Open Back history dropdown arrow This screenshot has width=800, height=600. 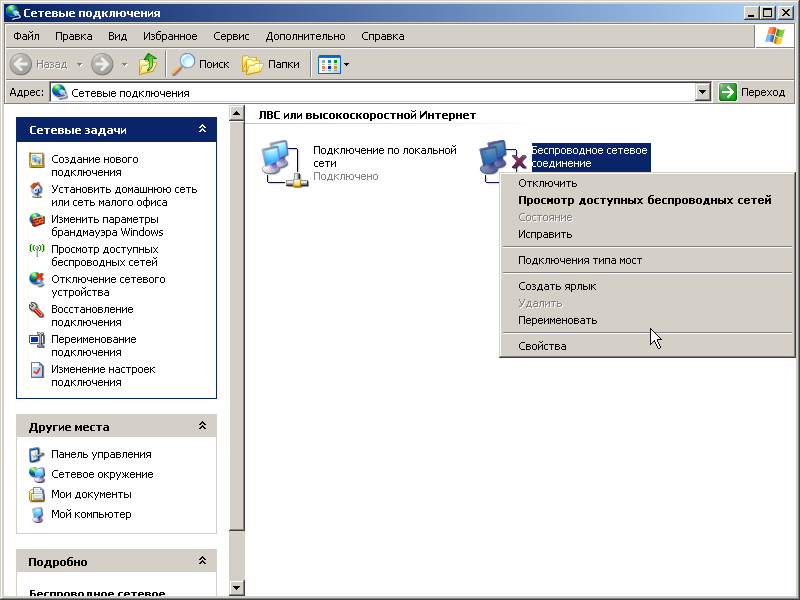[x=79, y=65]
